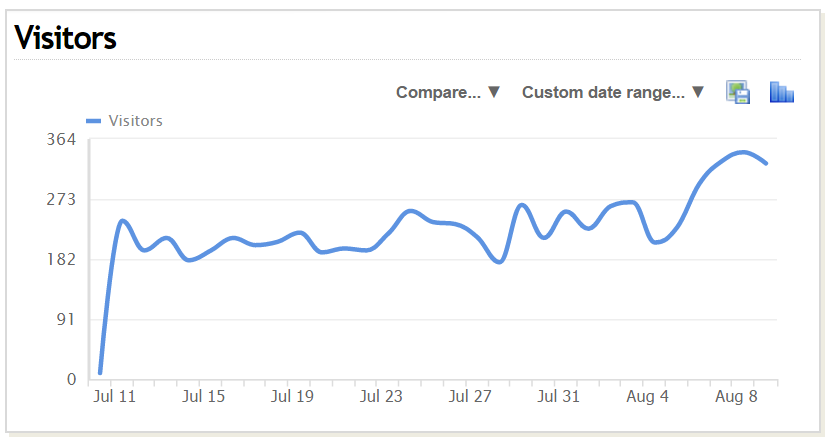
Task: Expand the Custom date range... dropdown
Action: coord(613,92)
